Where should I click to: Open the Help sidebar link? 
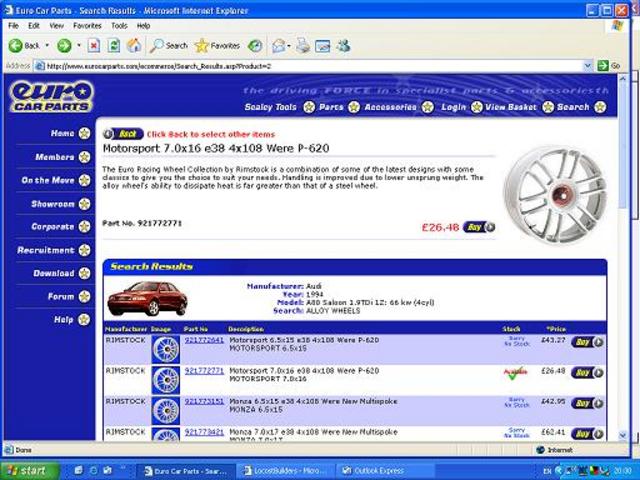click(x=72, y=320)
